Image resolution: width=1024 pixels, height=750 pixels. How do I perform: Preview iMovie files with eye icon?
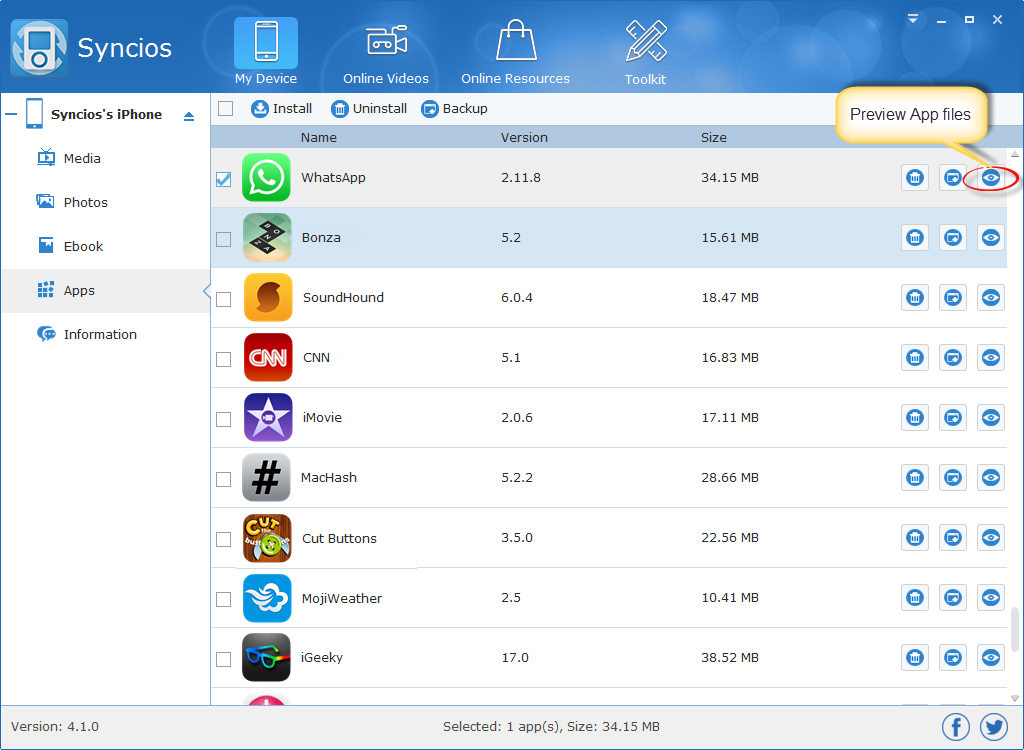tap(991, 417)
